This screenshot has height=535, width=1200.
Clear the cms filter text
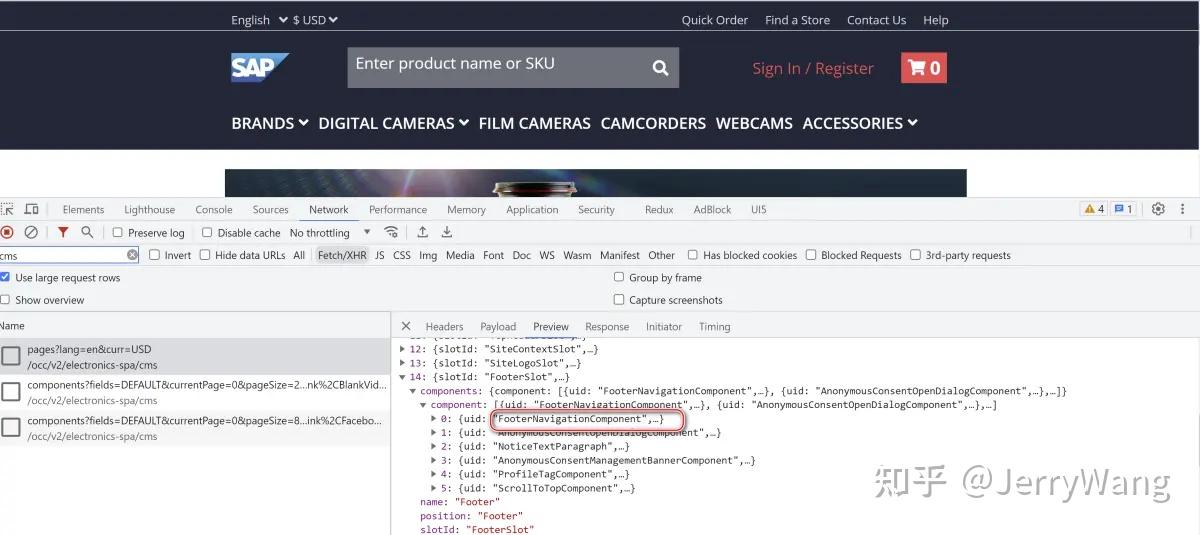pos(132,255)
